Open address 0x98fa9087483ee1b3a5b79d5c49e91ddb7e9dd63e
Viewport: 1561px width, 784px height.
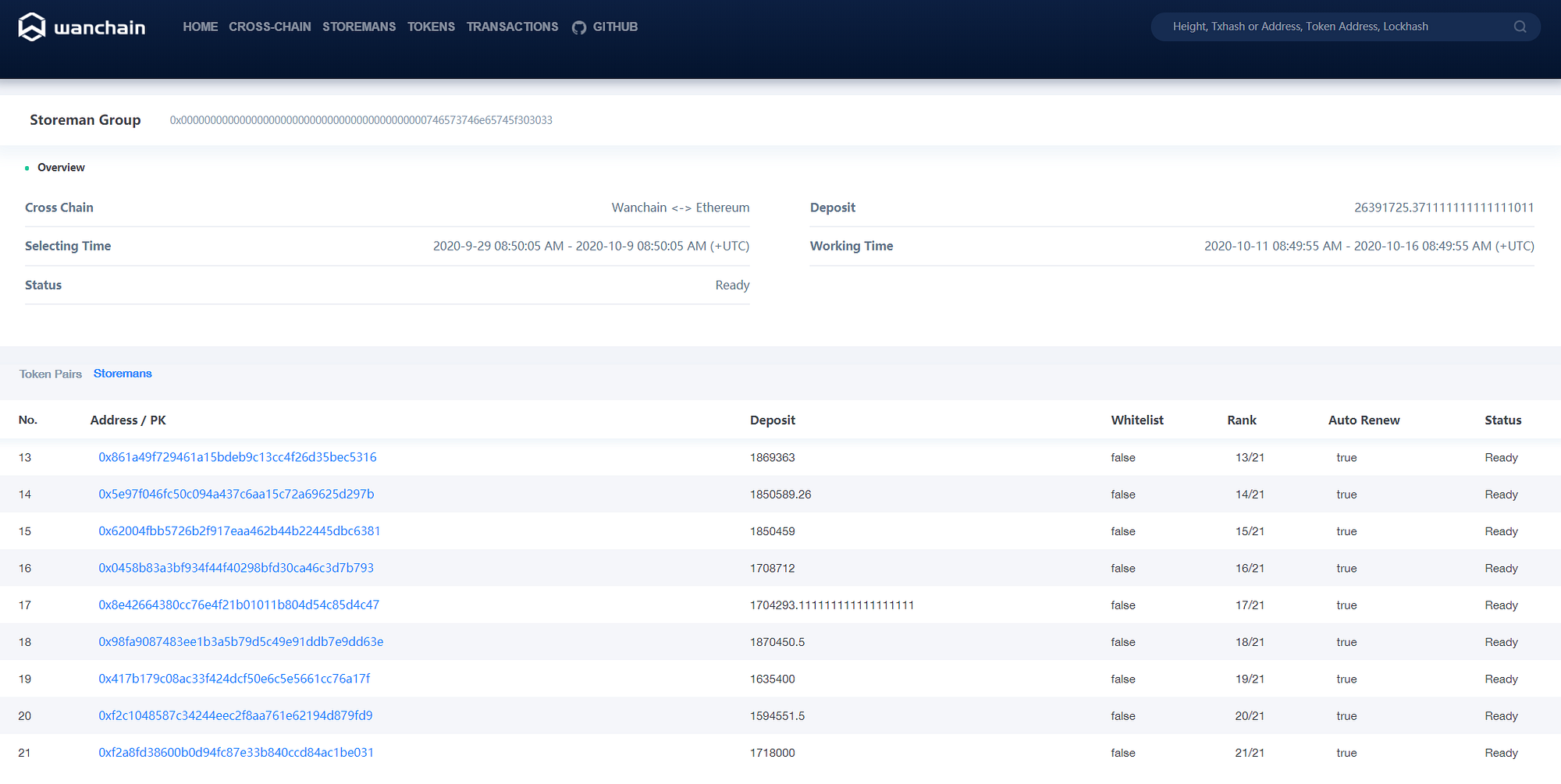241,641
